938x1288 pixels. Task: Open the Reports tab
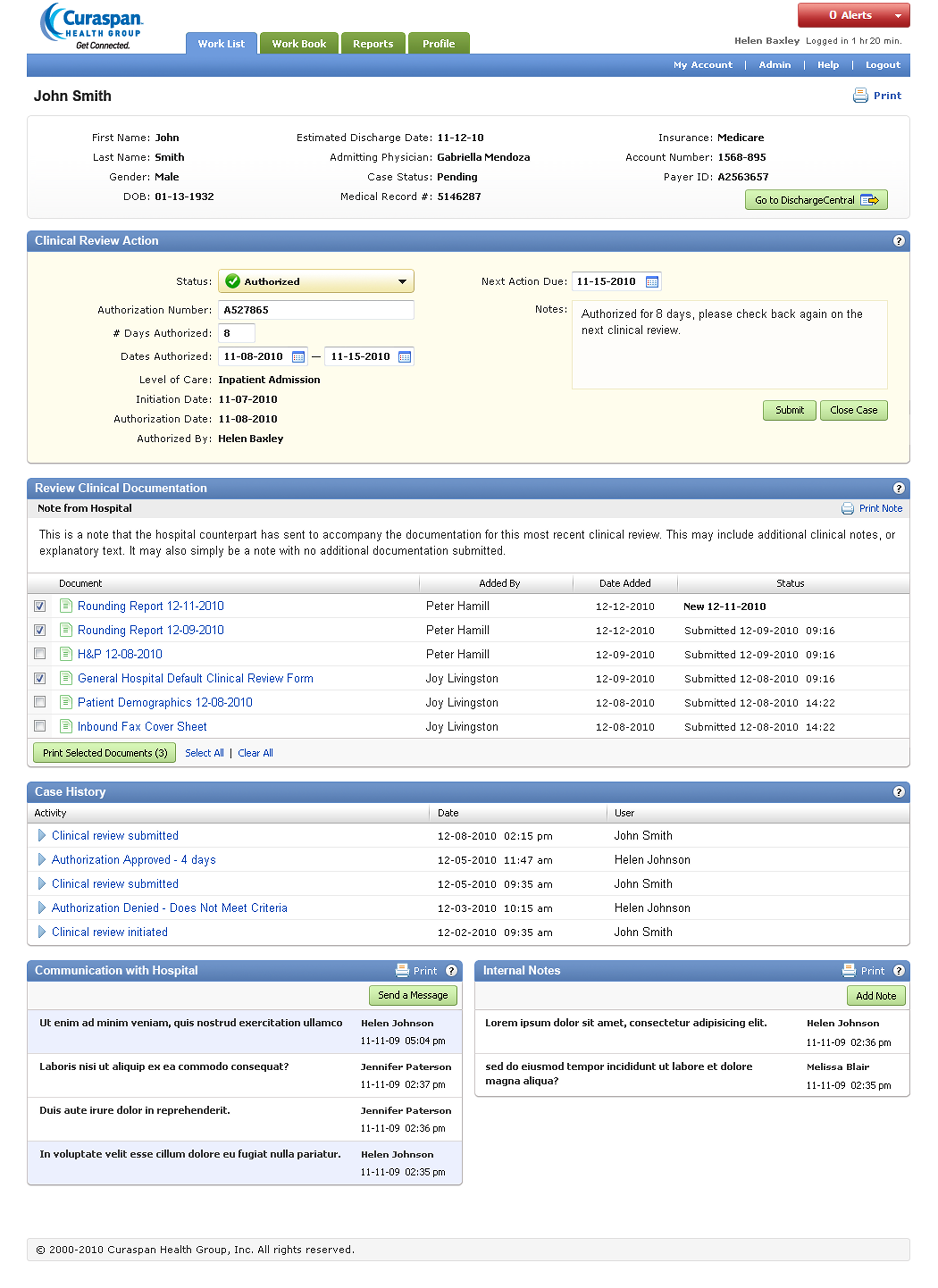(373, 44)
